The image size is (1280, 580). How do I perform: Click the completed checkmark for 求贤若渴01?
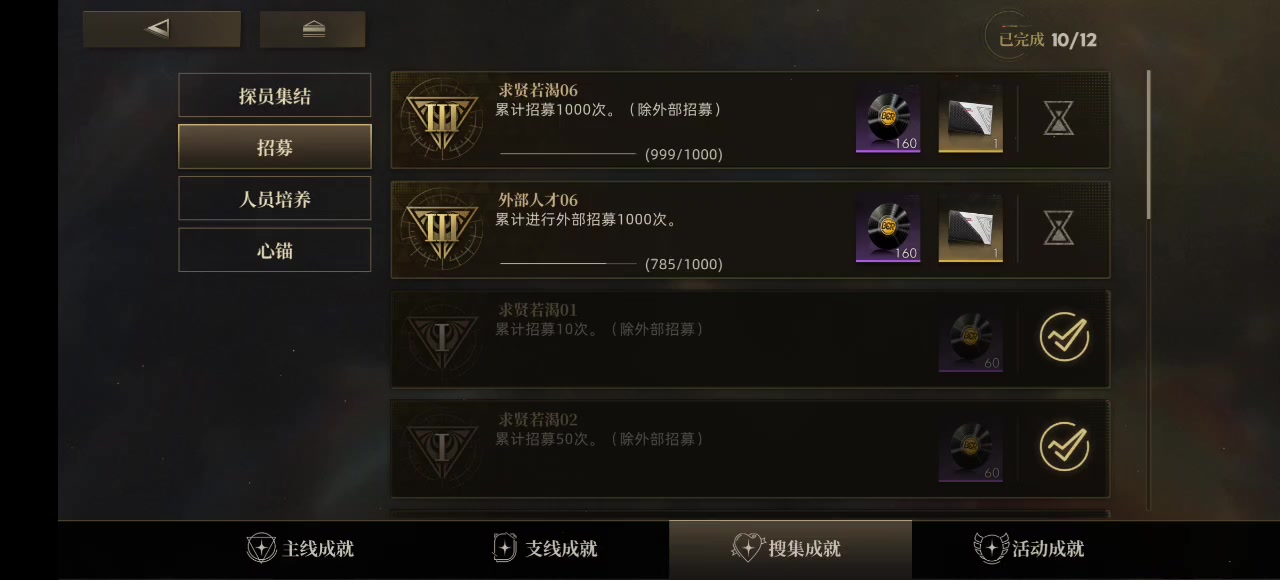pyautogui.click(x=1064, y=338)
